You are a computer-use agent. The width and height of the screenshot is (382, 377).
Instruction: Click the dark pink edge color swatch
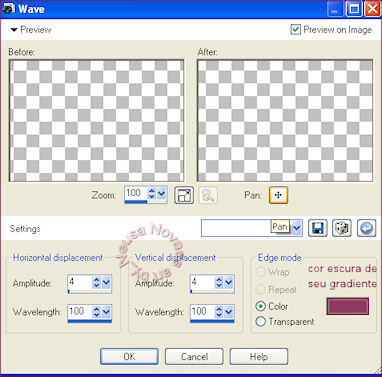tap(348, 306)
